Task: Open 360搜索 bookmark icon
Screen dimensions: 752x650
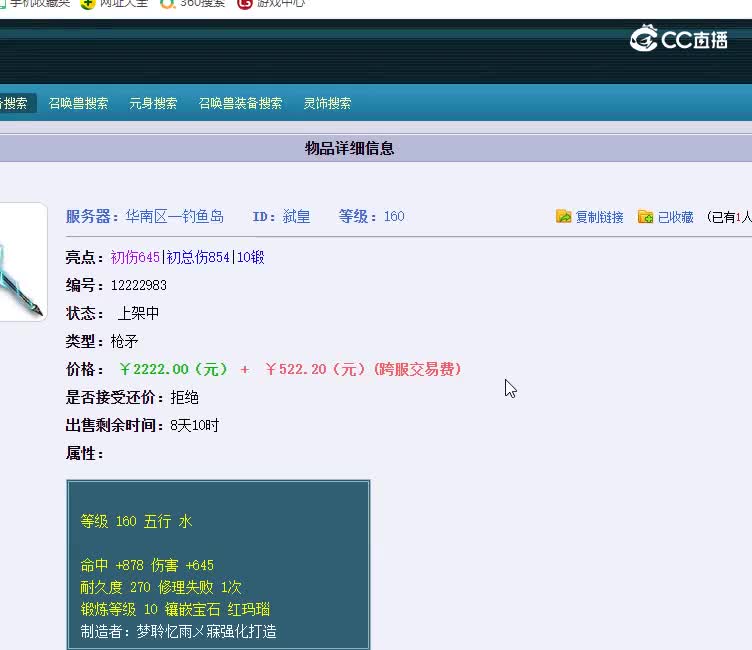Action: click(167, 4)
